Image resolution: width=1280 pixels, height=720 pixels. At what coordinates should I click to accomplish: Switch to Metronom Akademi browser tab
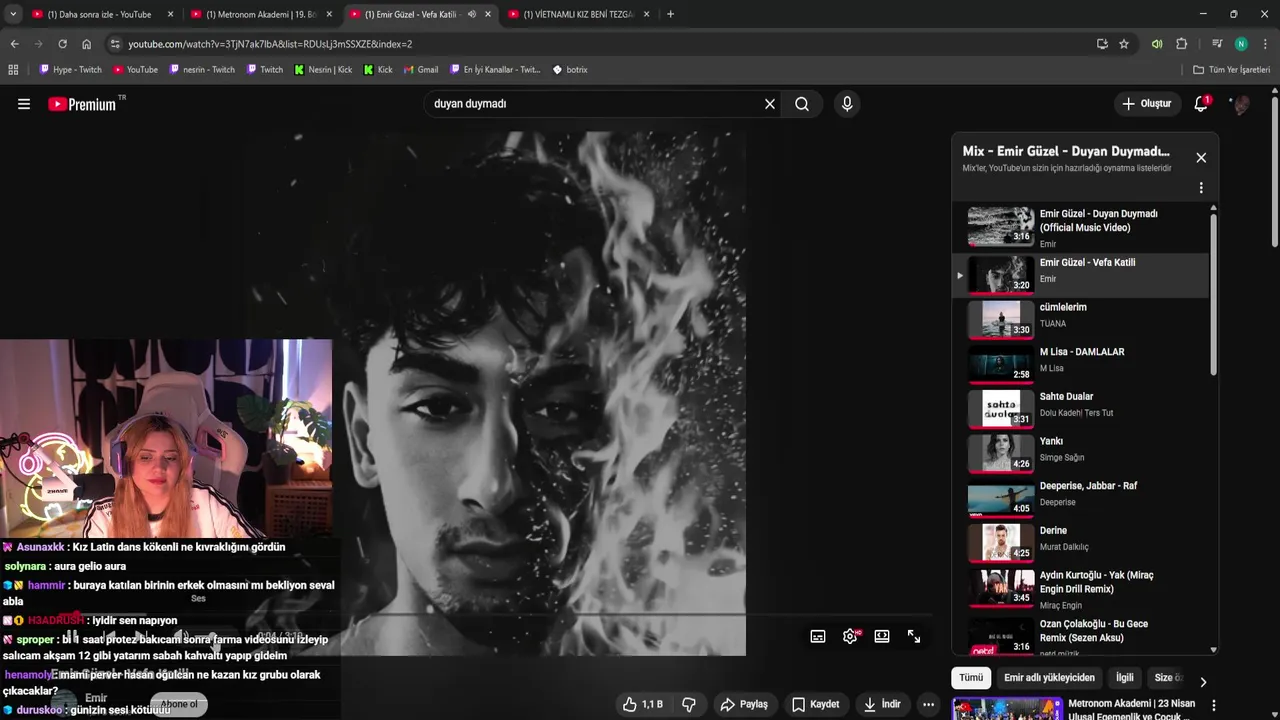(x=260, y=14)
